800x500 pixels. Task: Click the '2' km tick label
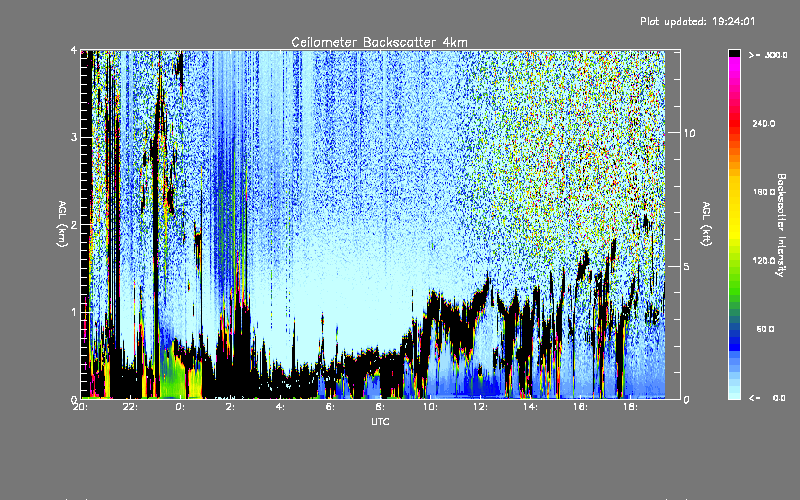pos(74,225)
